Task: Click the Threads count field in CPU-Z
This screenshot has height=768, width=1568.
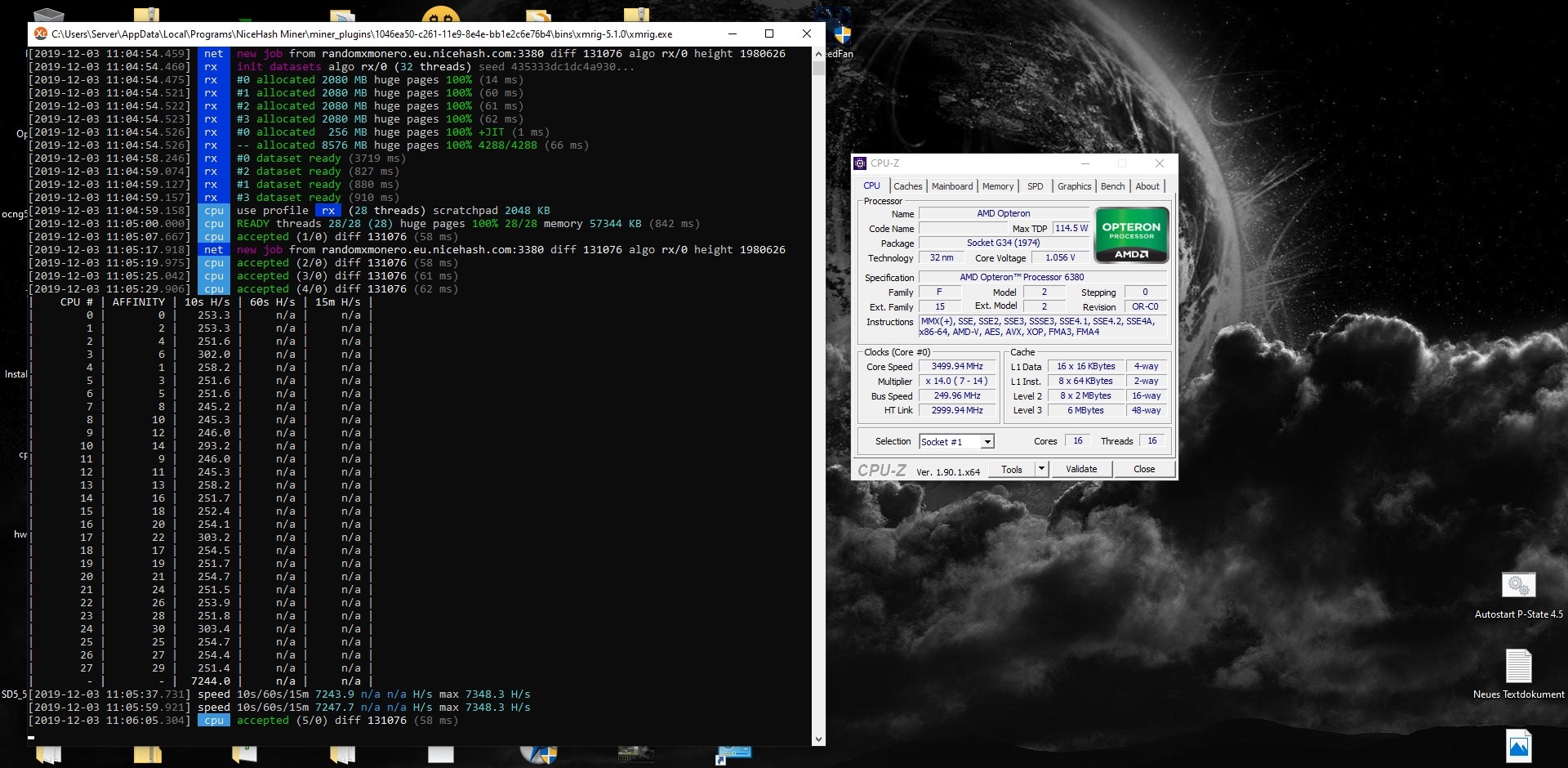Action: (x=1151, y=441)
